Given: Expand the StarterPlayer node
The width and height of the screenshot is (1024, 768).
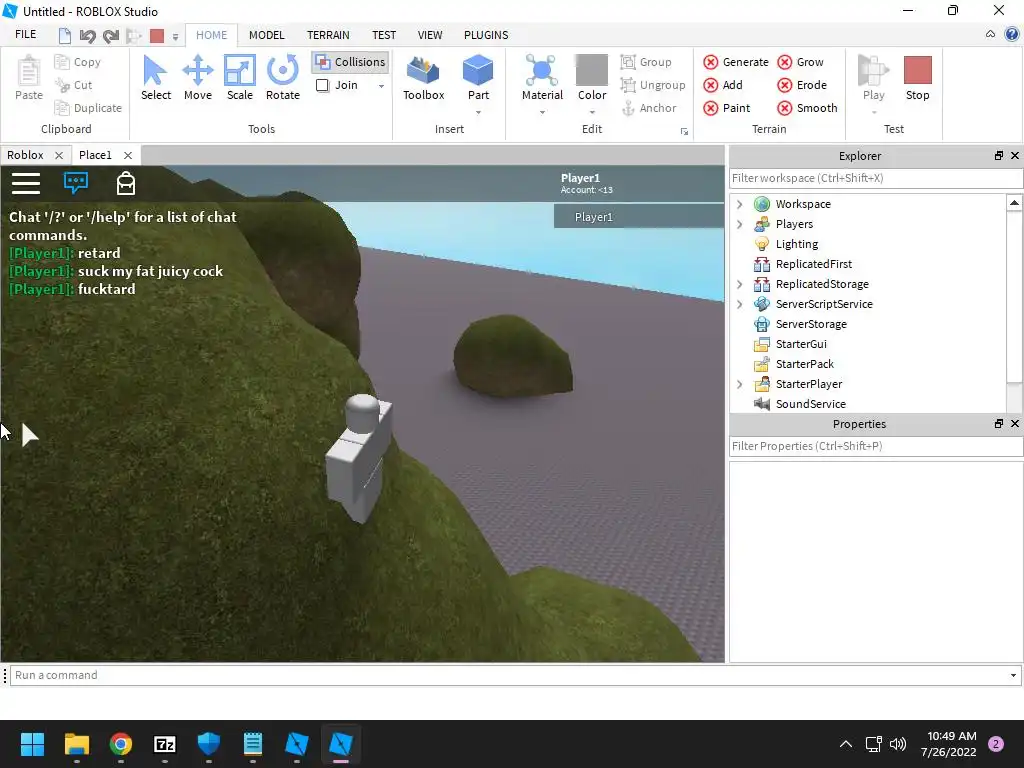Looking at the screenshot, I should pos(739,384).
